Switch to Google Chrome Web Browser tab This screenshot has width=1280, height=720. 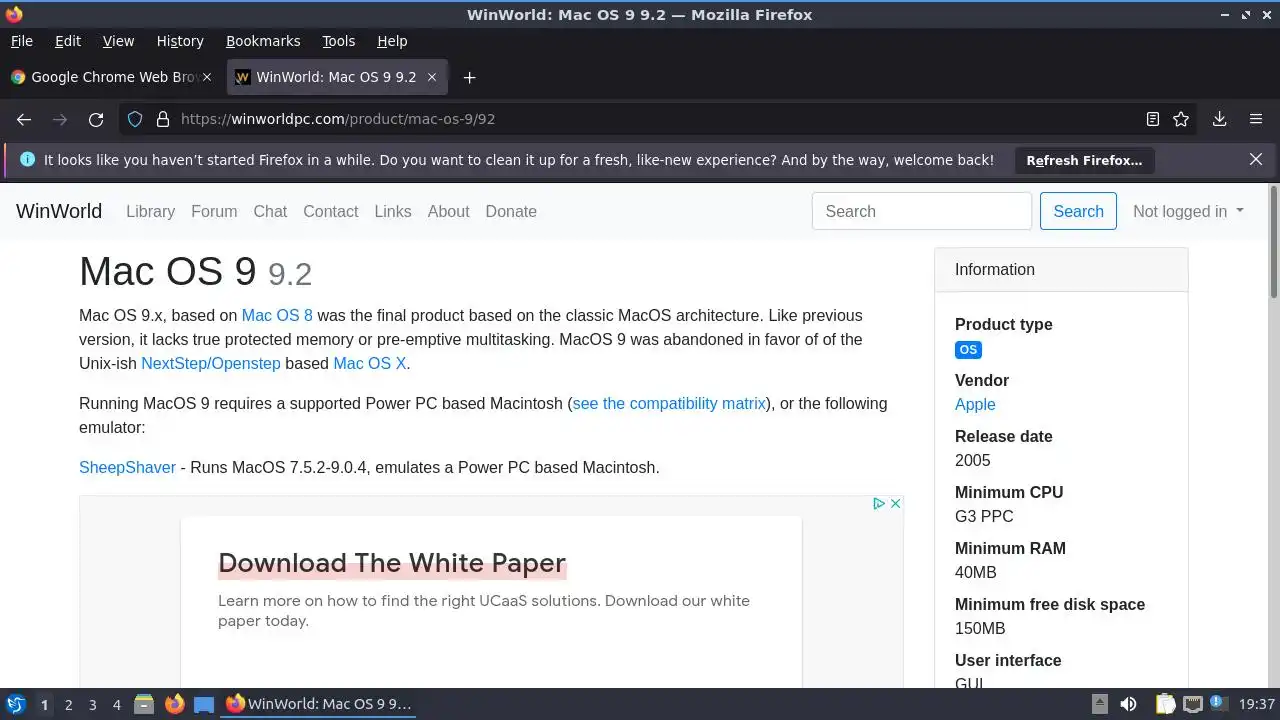coord(112,77)
